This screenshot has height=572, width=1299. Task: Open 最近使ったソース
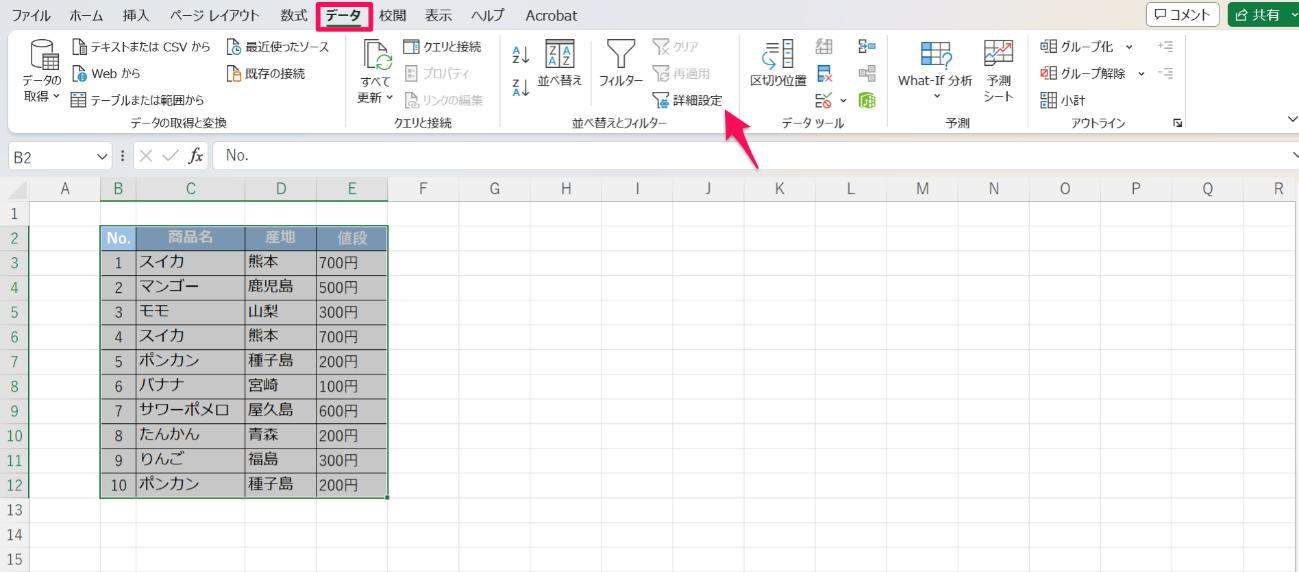point(277,47)
